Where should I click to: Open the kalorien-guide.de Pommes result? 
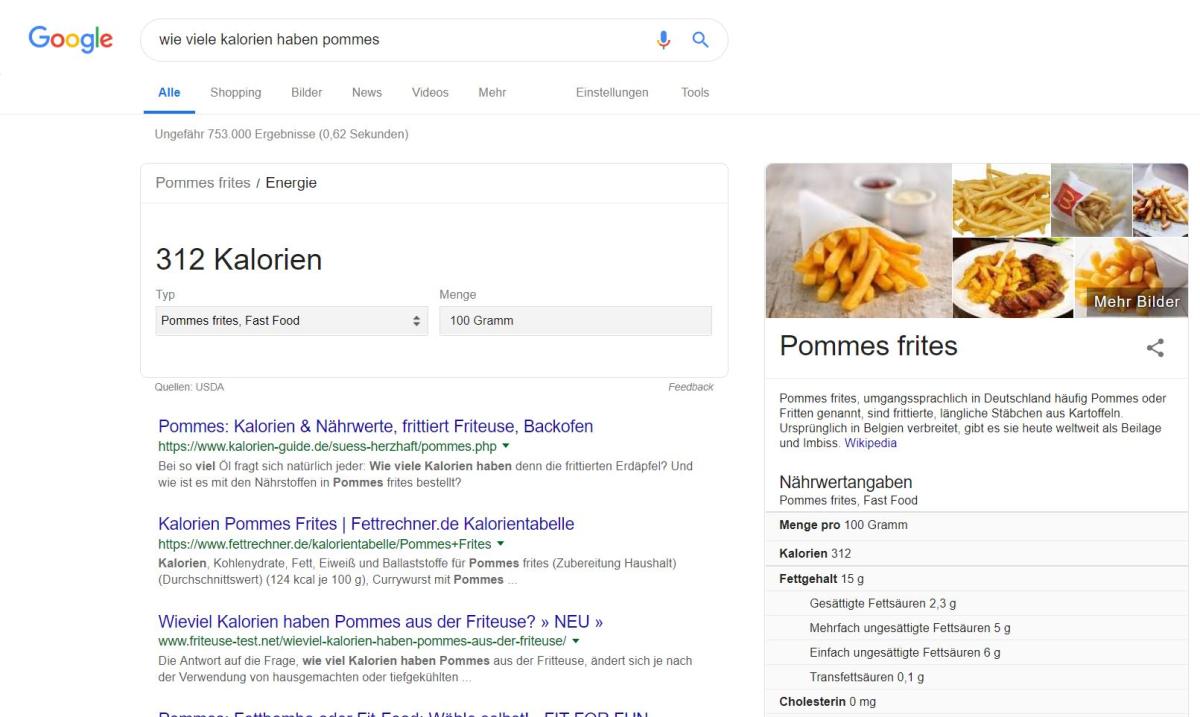coord(375,427)
